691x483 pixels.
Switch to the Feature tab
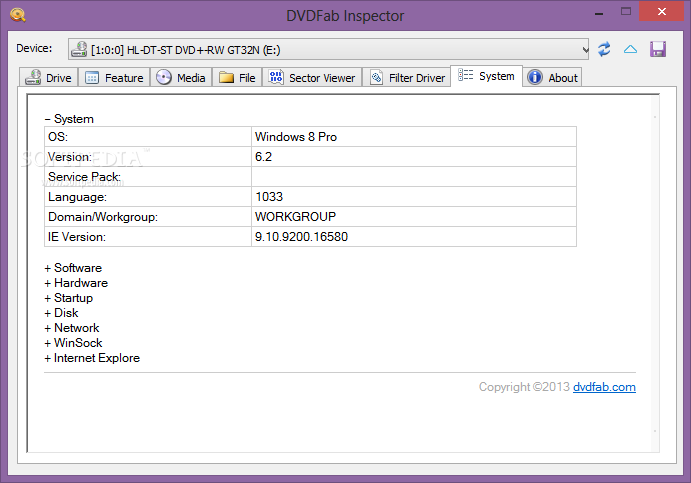[x=114, y=78]
